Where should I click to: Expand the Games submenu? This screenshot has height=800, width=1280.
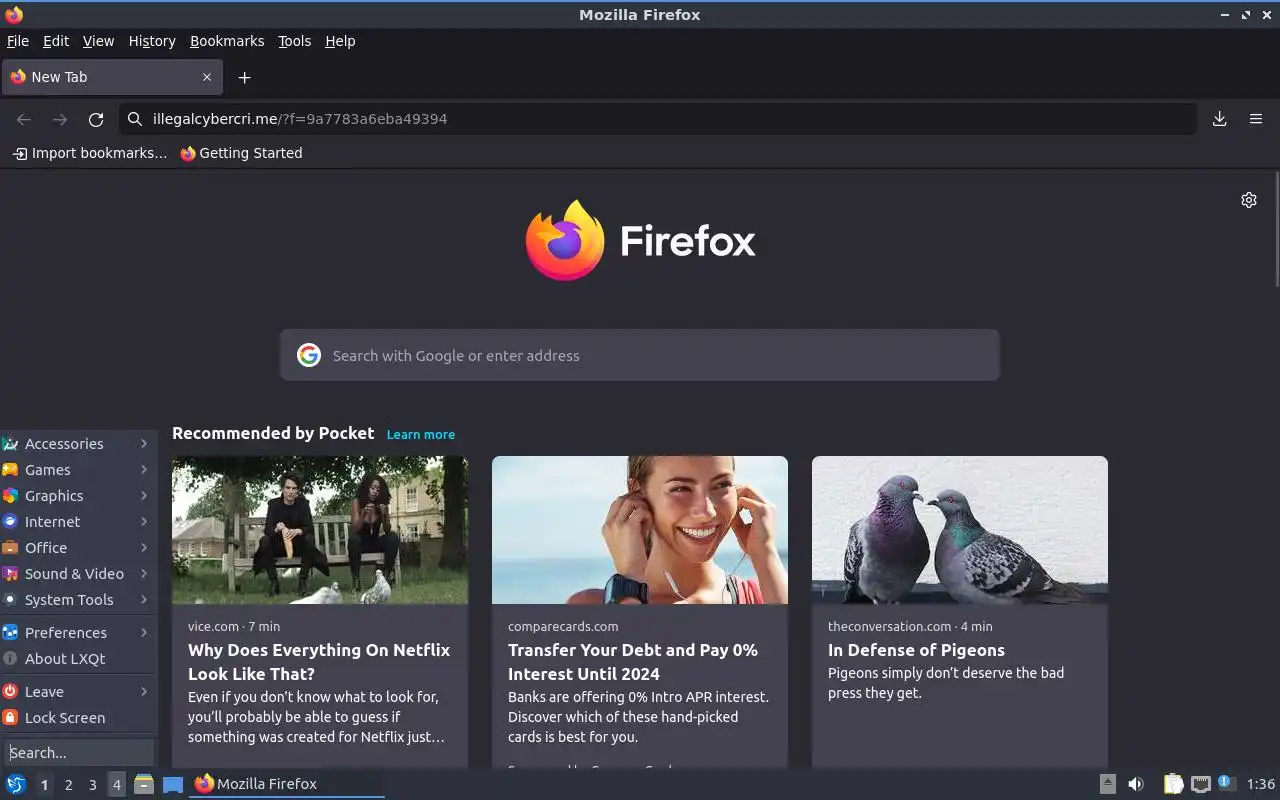tap(78, 470)
